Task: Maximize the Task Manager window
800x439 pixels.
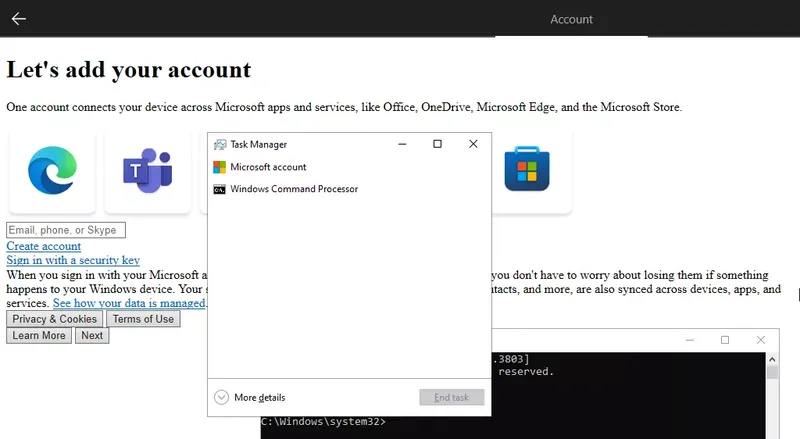Action: (437, 144)
